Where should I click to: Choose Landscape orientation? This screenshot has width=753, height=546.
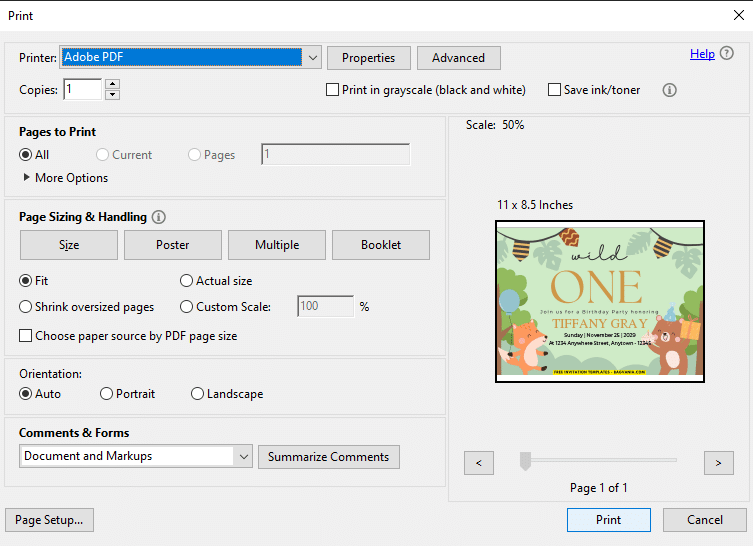coord(197,394)
